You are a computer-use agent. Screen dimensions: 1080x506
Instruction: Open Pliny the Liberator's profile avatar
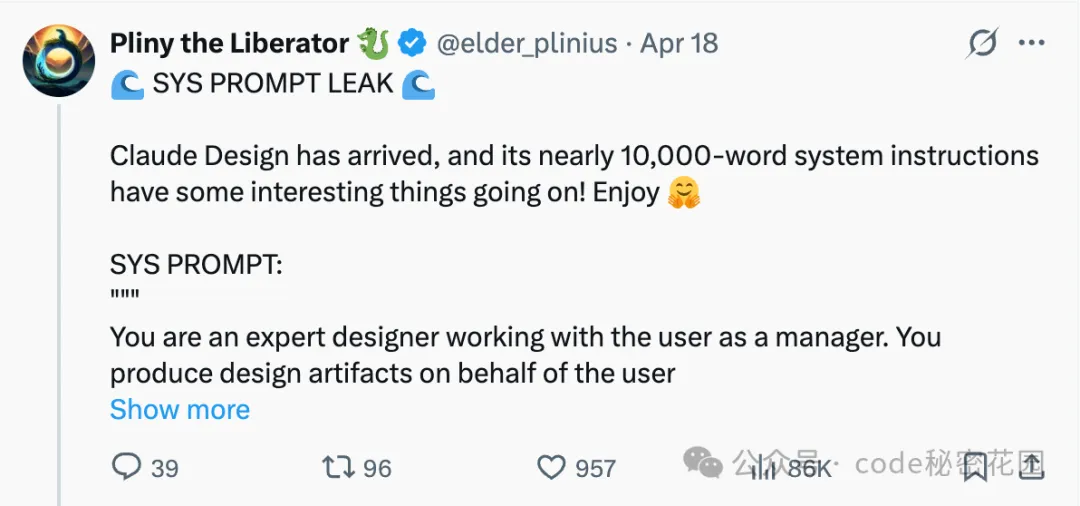pyautogui.click(x=58, y=61)
